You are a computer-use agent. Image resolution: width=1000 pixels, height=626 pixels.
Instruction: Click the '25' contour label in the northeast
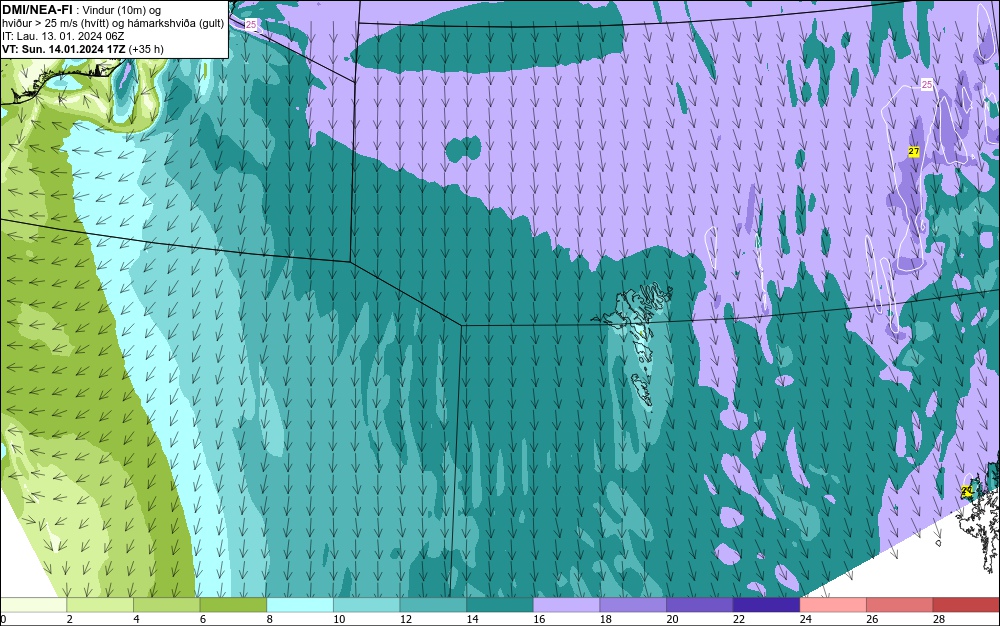[927, 84]
